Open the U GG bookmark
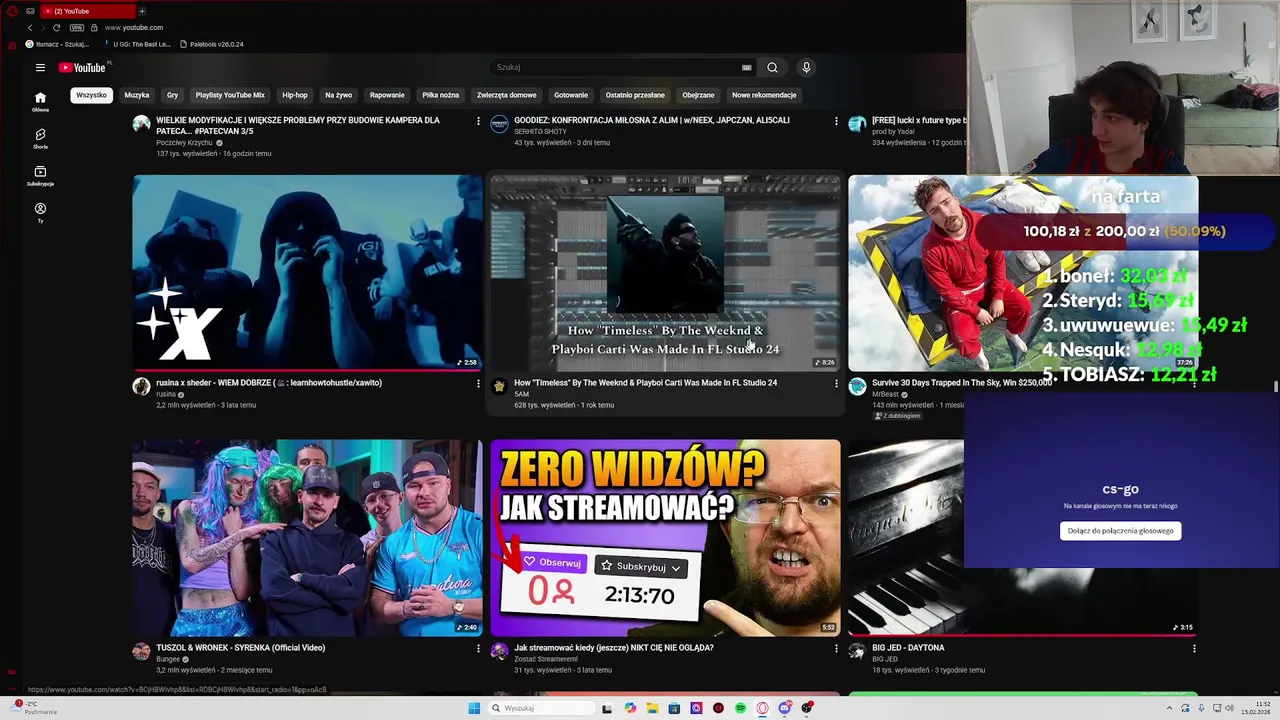The image size is (1280, 720). click(x=137, y=44)
